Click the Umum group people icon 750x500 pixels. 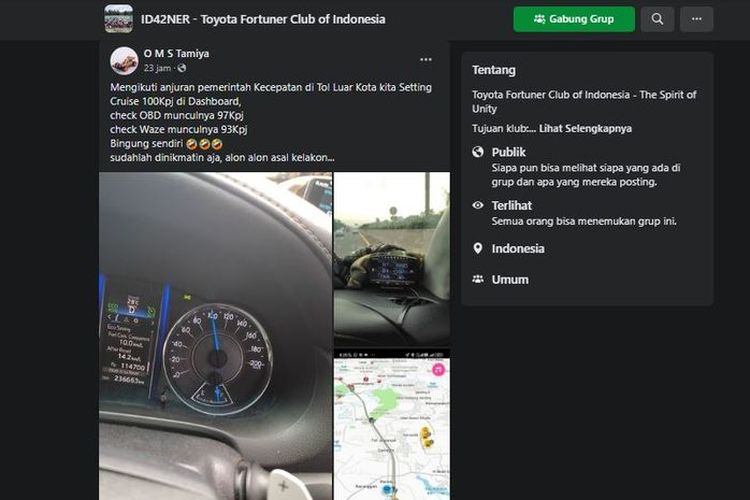[478, 279]
